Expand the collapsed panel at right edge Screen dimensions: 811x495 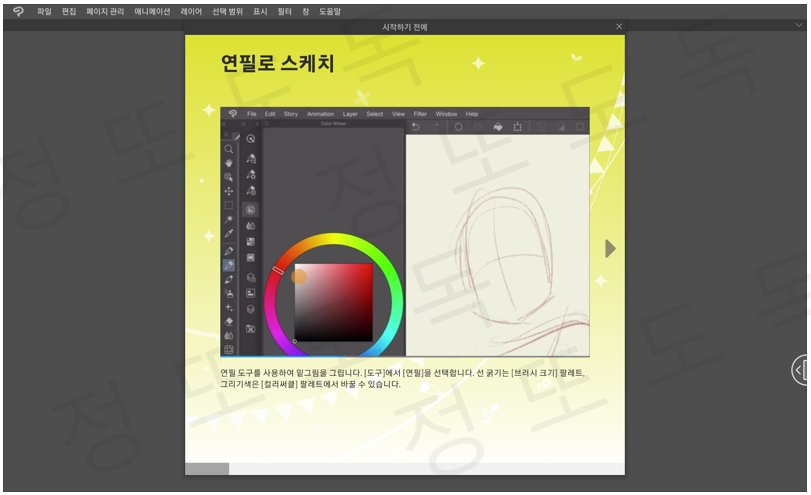coord(800,370)
